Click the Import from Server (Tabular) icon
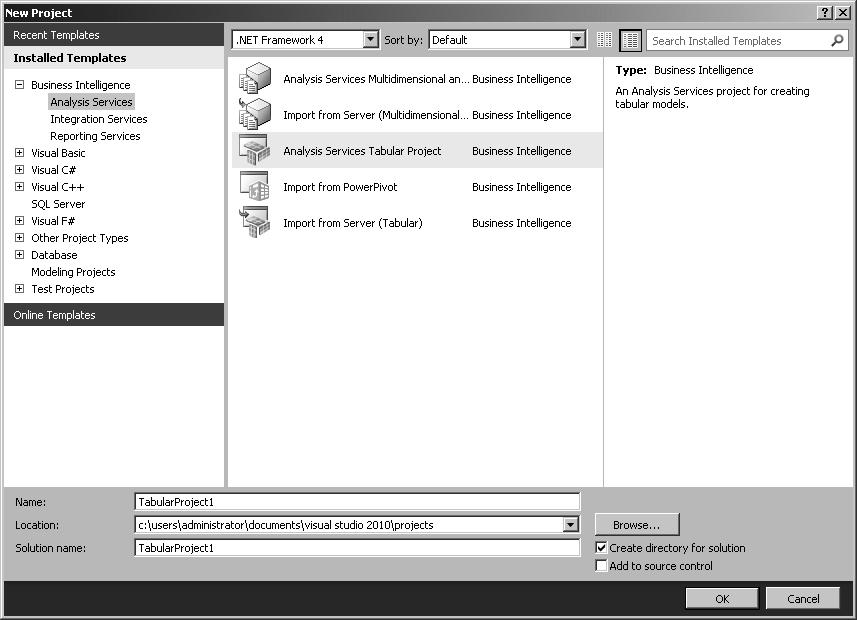Screen dimensions: 857x620 (255, 222)
